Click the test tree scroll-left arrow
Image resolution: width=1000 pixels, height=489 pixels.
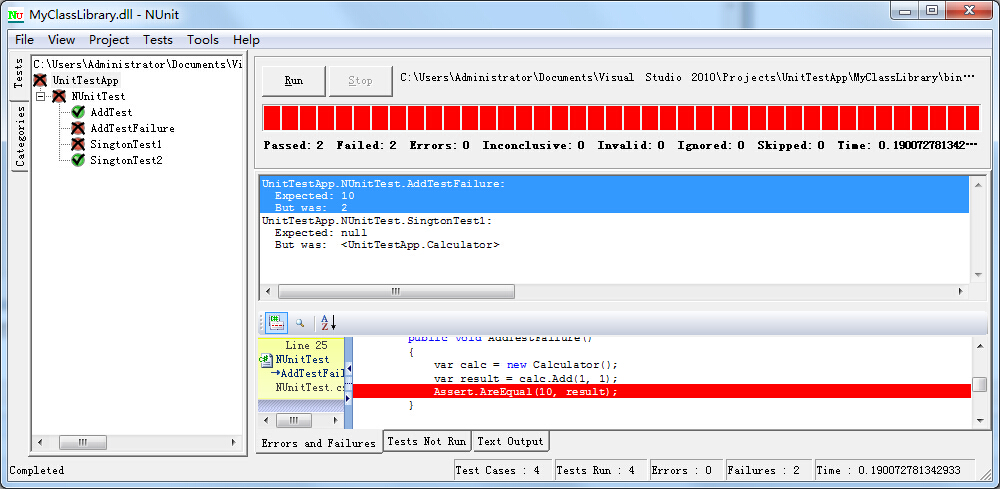(x=40, y=442)
